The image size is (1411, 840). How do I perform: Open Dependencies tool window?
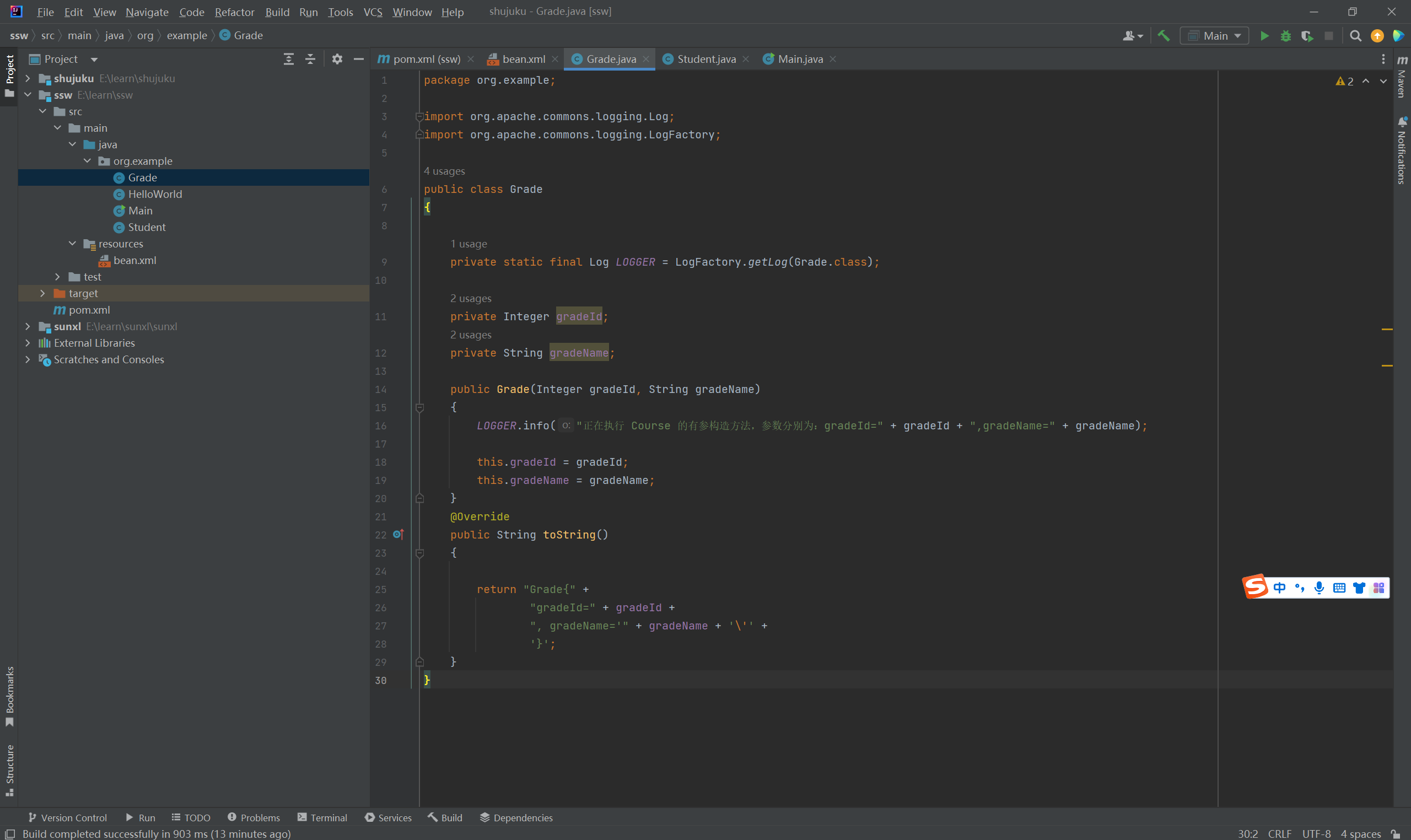[x=516, y=817]
